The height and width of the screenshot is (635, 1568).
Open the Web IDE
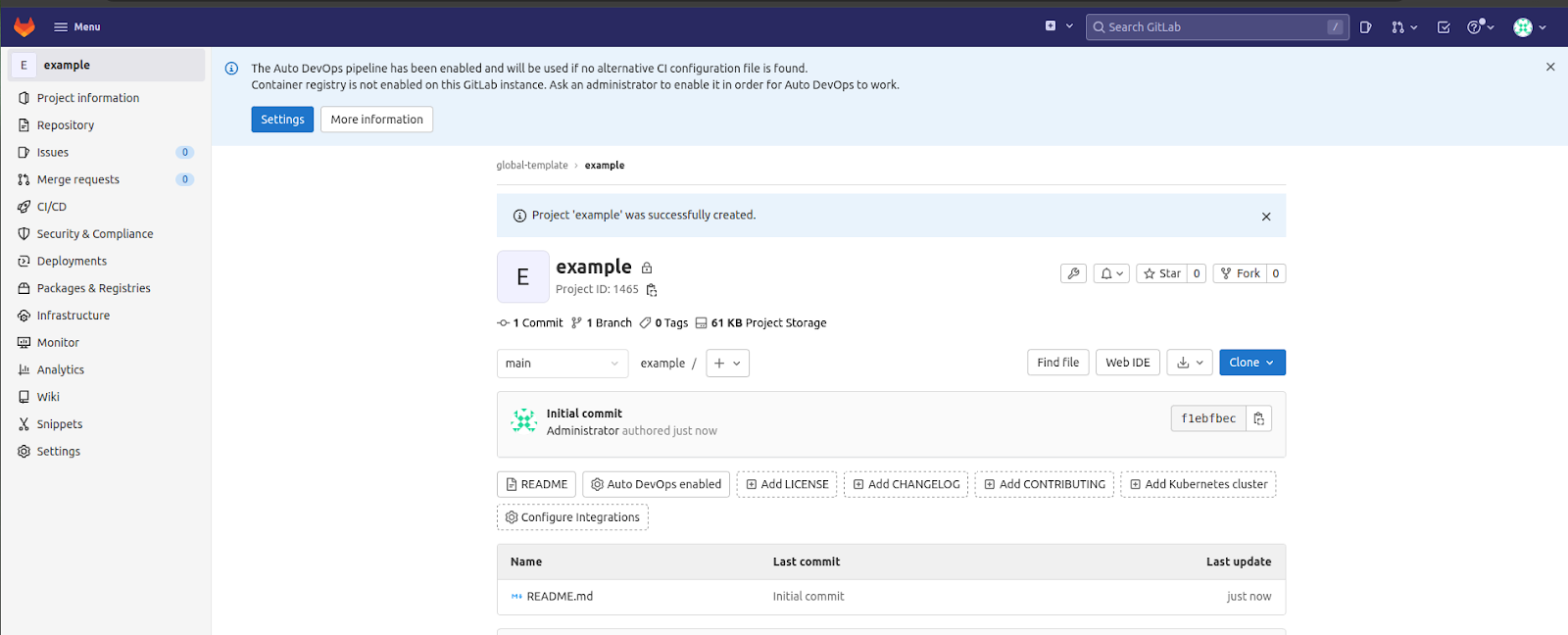(1128, 363)
